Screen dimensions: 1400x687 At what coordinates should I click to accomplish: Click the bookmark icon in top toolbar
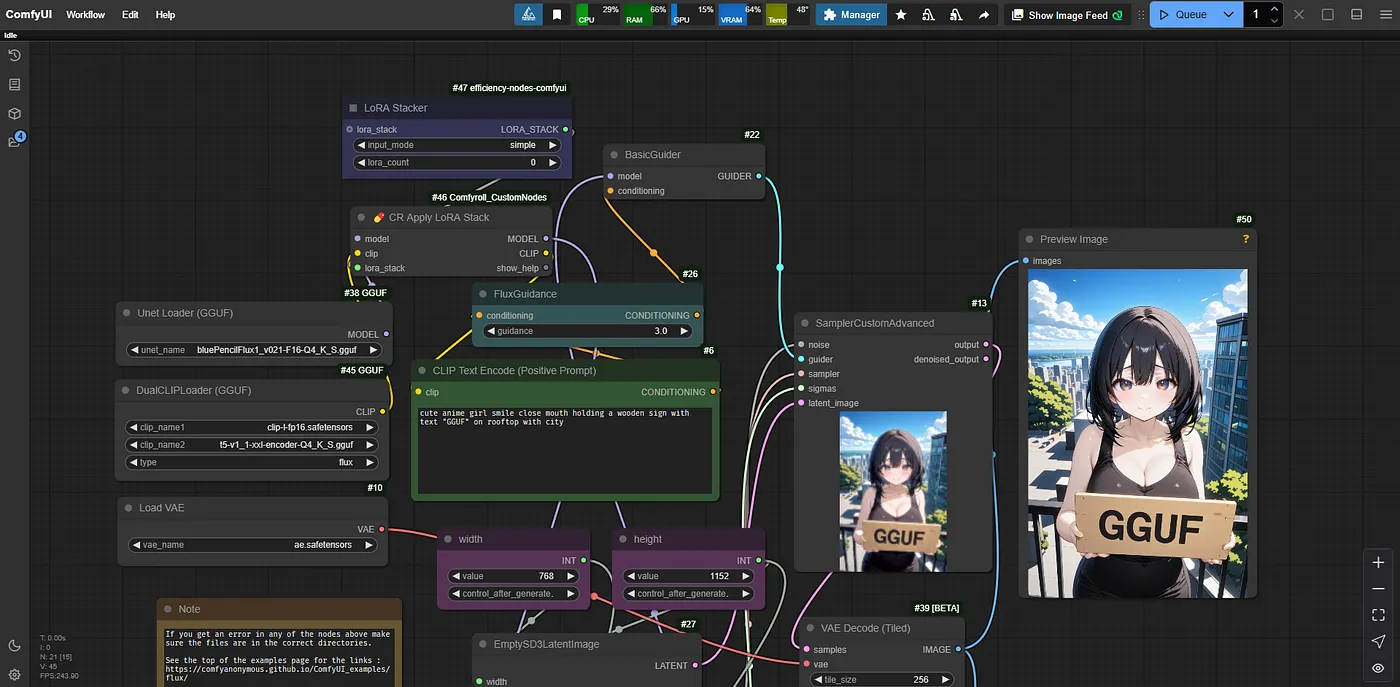click(x=557, y=15)
